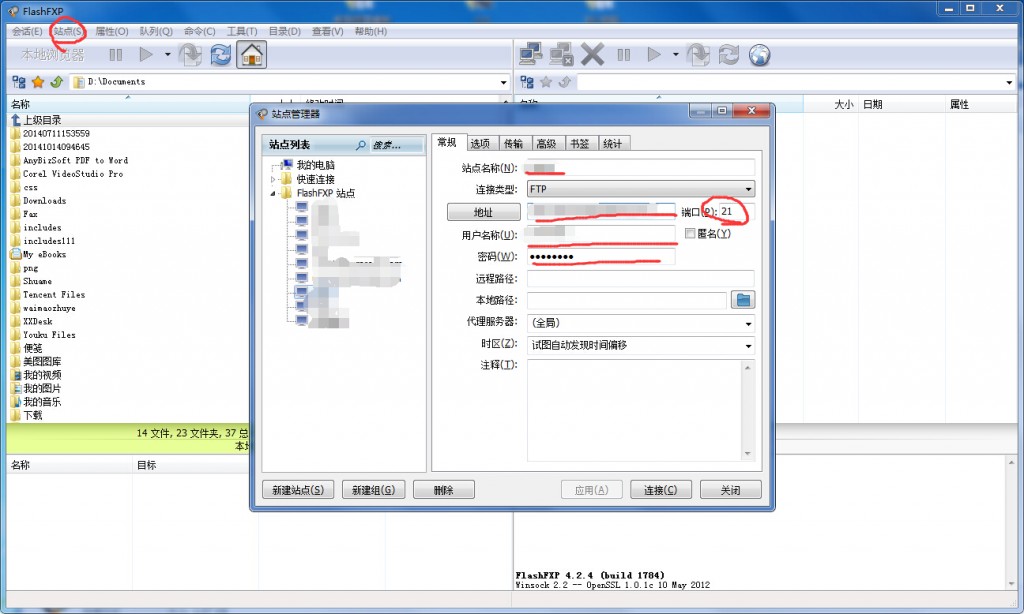Click the 密码 password field
This screenshot has width=1024, height=614.
[x=601, y=257]
